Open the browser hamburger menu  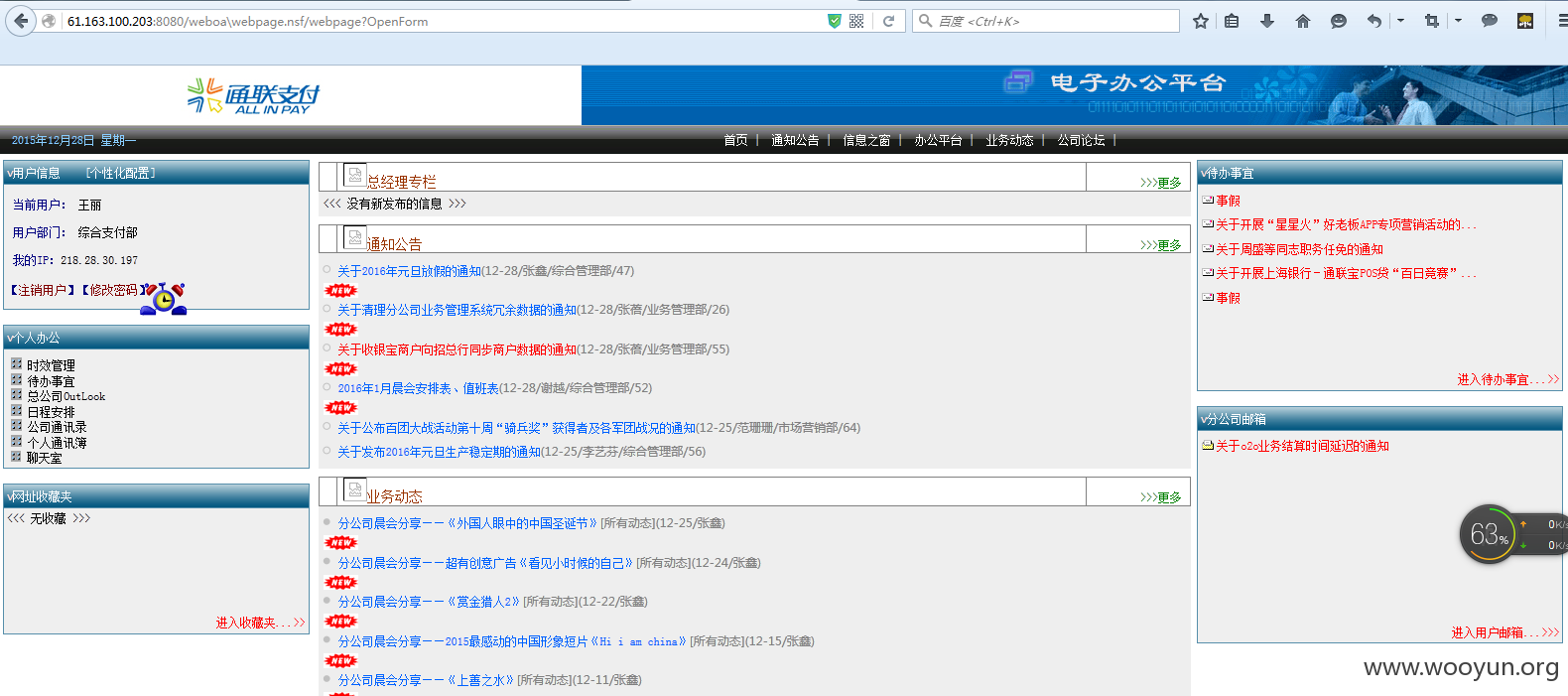[1562, 21]
